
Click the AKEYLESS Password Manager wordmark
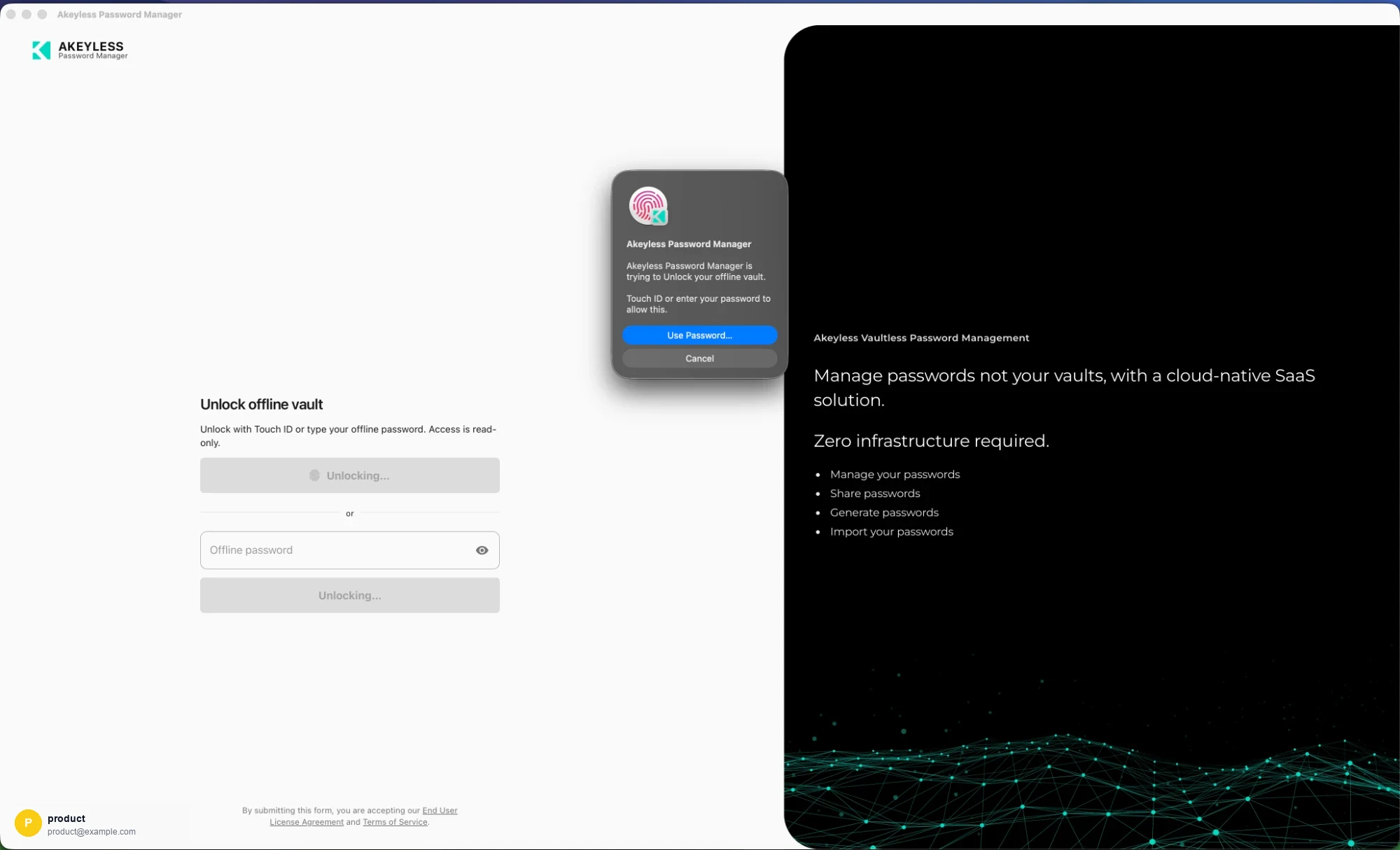point(92,50)
